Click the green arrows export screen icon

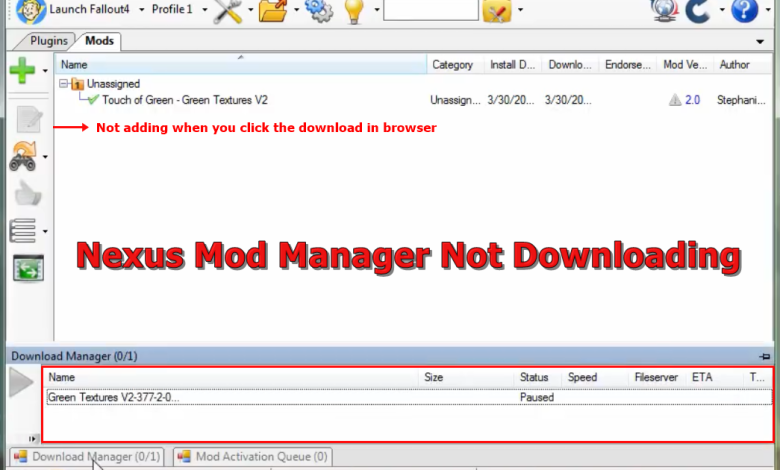pos(28,269)
